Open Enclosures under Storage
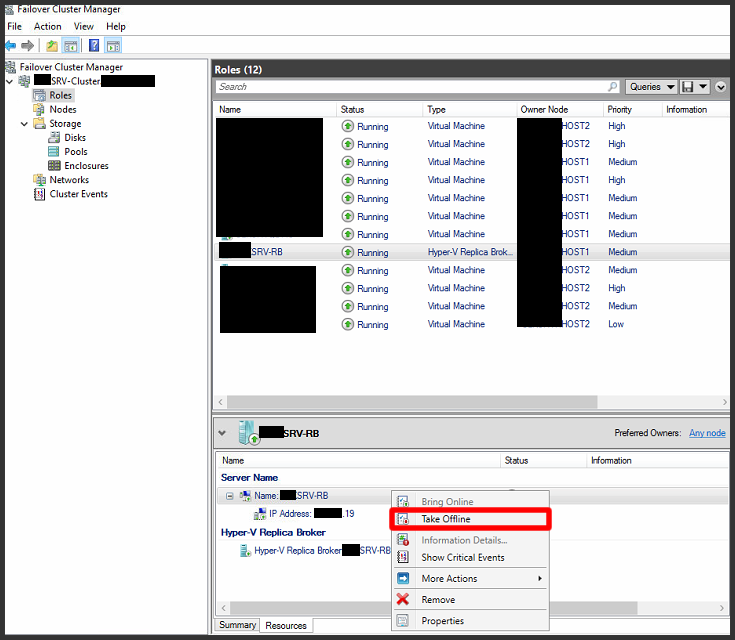This screenshot has width=735, height=640. (86, 166)
